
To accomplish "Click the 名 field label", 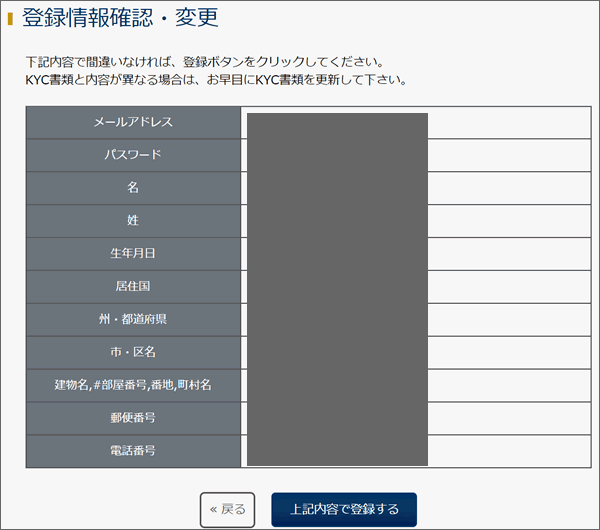I will click(133, 188).
